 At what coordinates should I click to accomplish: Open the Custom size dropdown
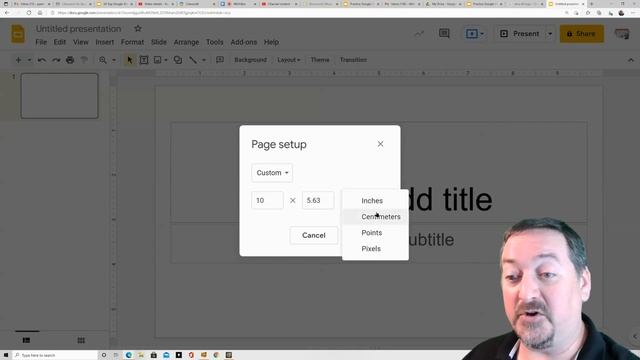coord(272,173)
